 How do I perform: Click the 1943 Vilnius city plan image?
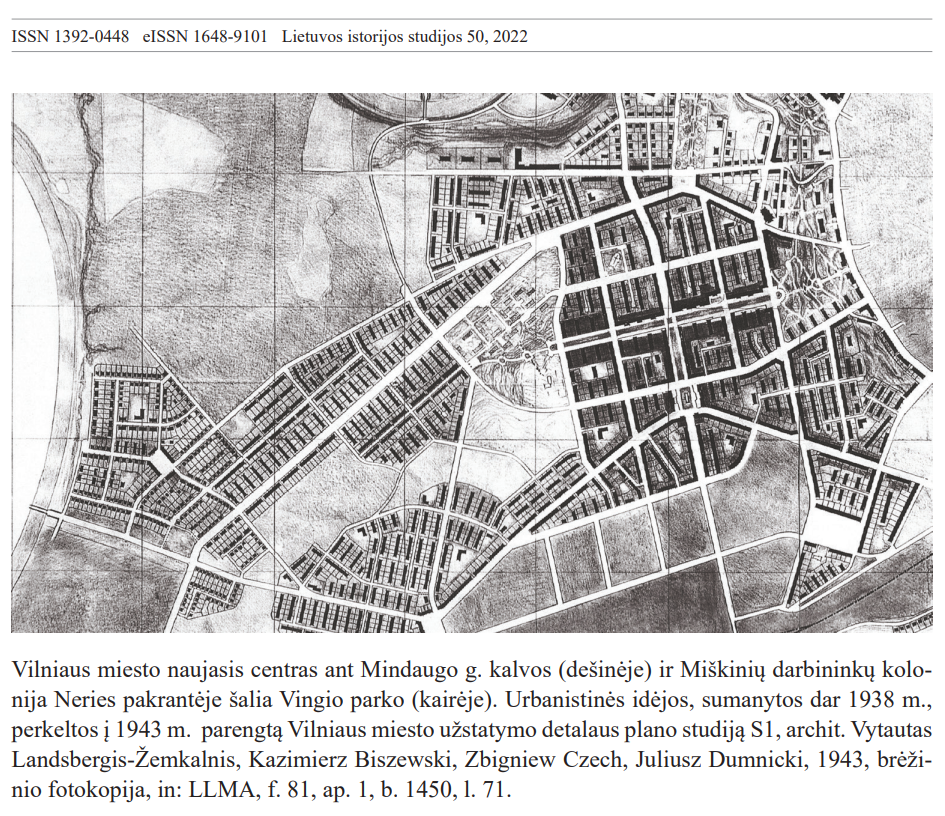[x=472, y=362]
